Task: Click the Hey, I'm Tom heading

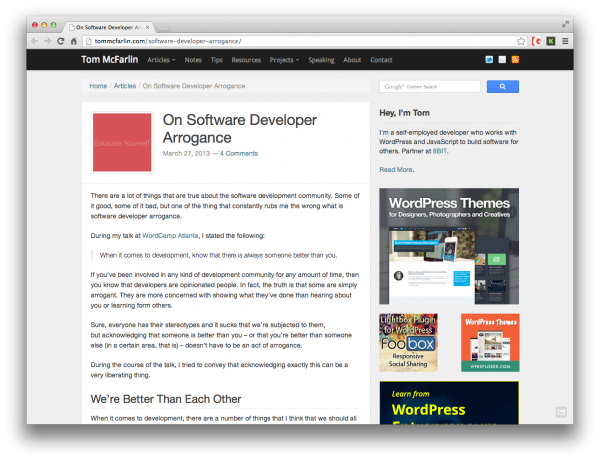Action: point(404,113)
